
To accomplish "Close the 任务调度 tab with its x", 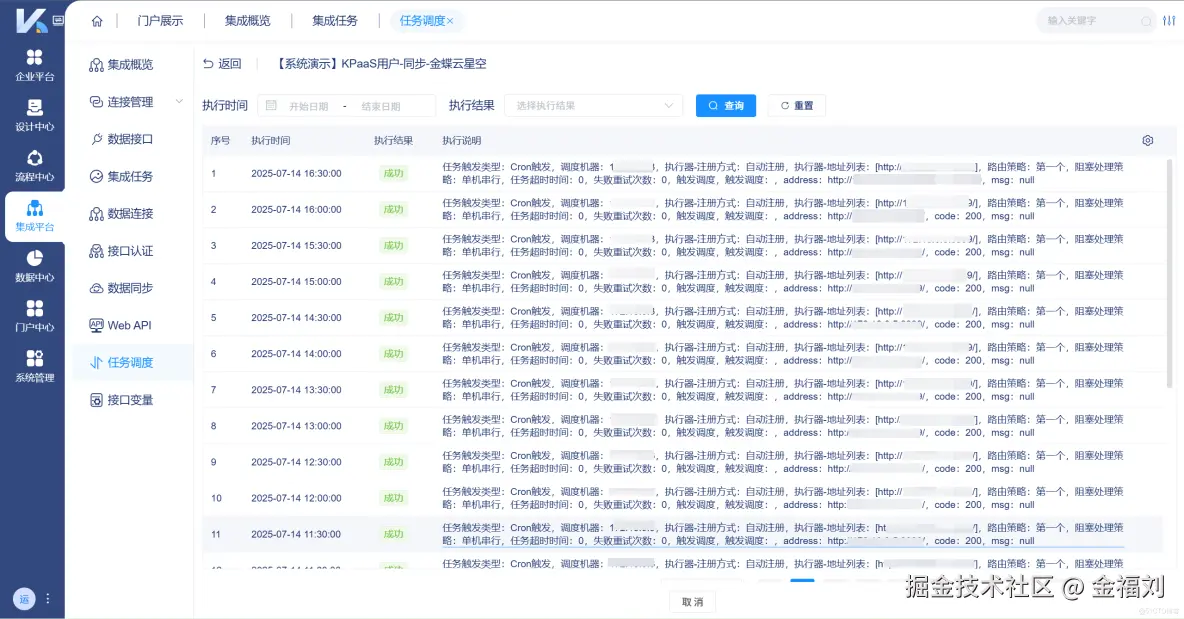I will pos(450,21).
